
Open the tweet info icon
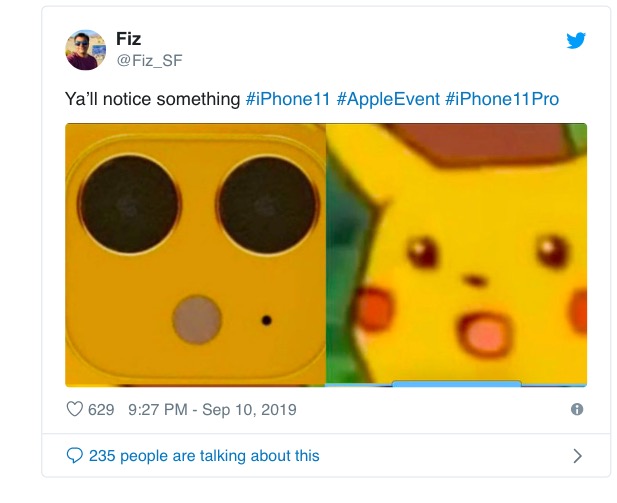tap(576, 409)
